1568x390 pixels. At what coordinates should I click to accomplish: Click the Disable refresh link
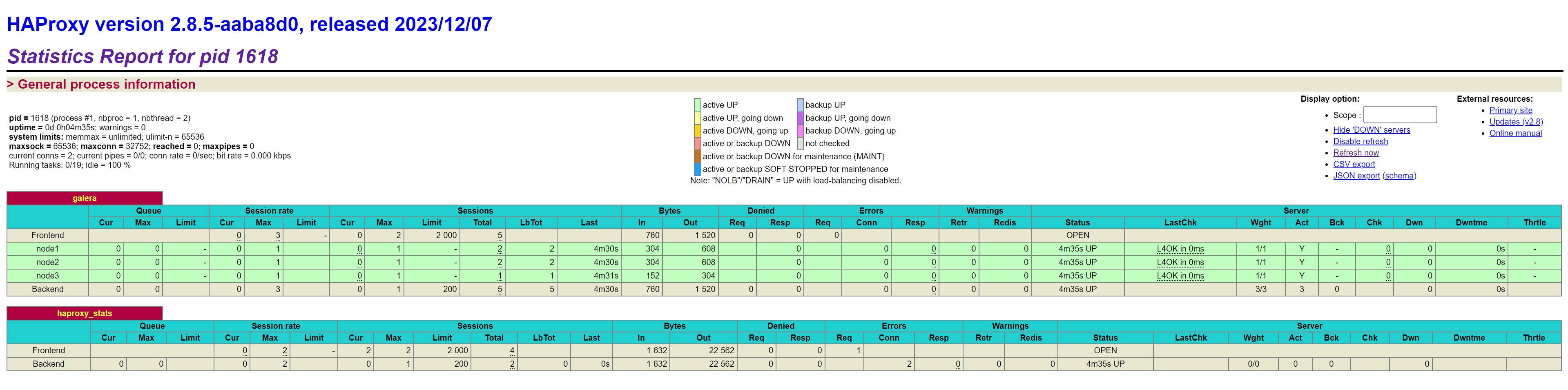[x=1361, y=141]
